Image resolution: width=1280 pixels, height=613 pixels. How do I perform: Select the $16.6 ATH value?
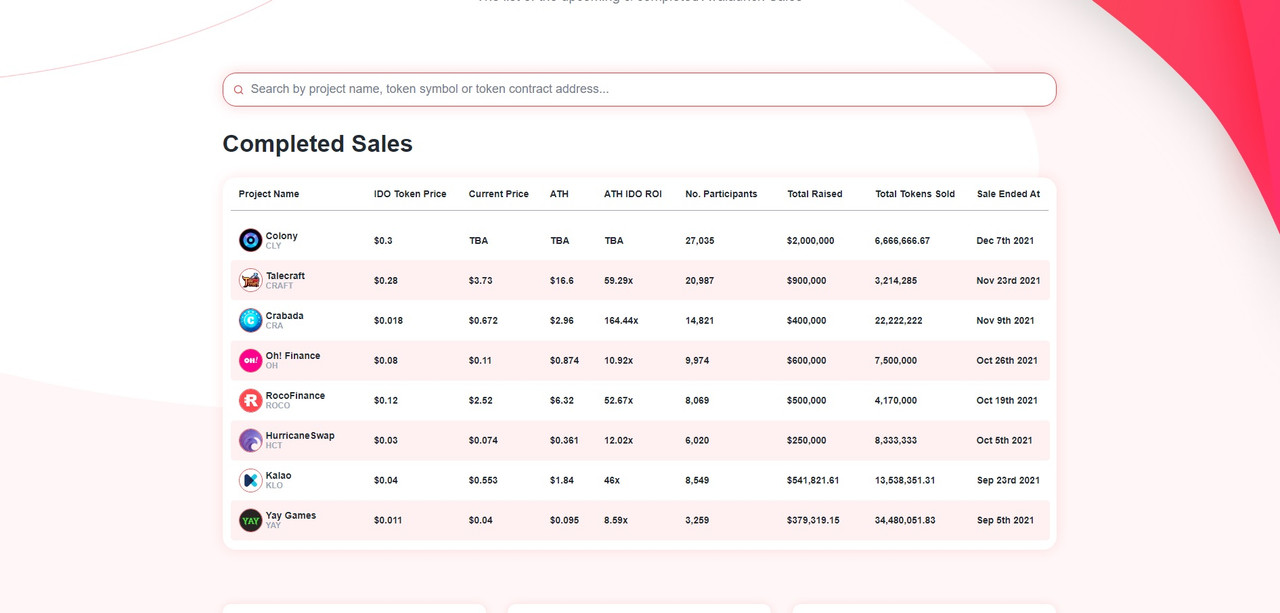pyautogui.click(x=562, y=281)
